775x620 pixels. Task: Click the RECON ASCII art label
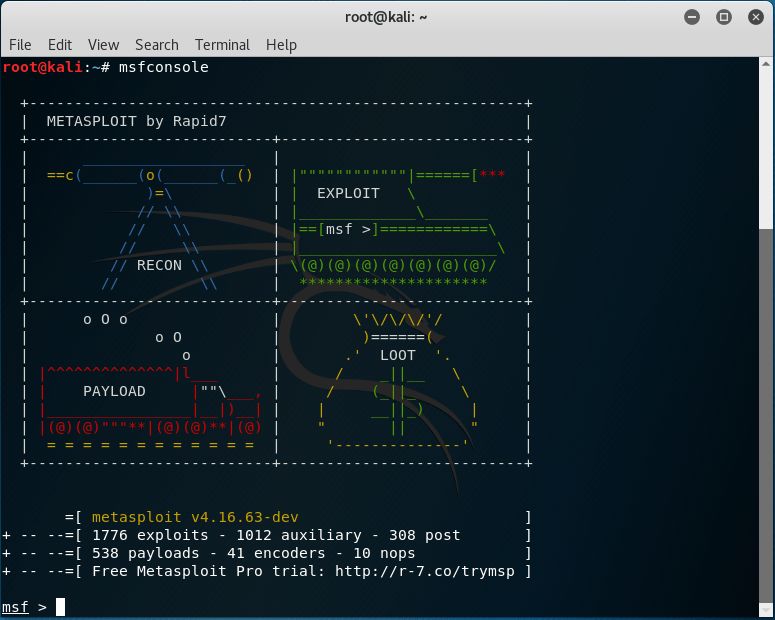pos(159,265)
